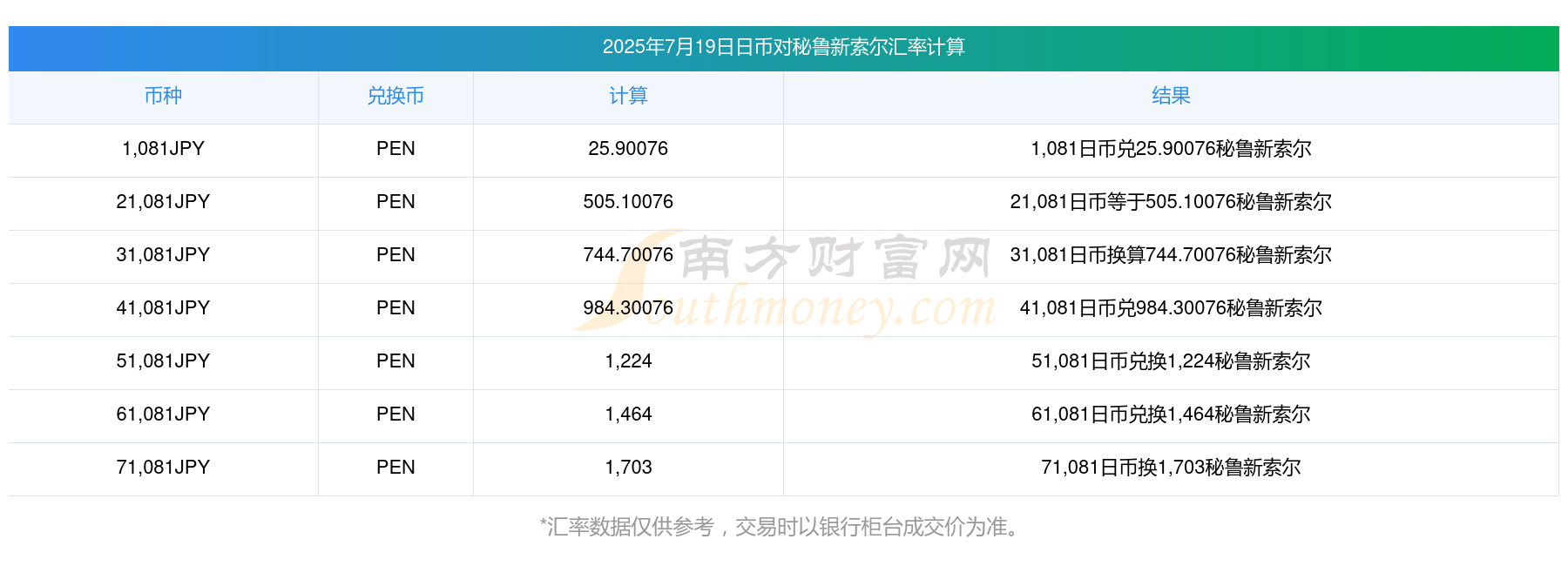
Task: Select the 25.90076 calculation value
Action: click(628, 149)
